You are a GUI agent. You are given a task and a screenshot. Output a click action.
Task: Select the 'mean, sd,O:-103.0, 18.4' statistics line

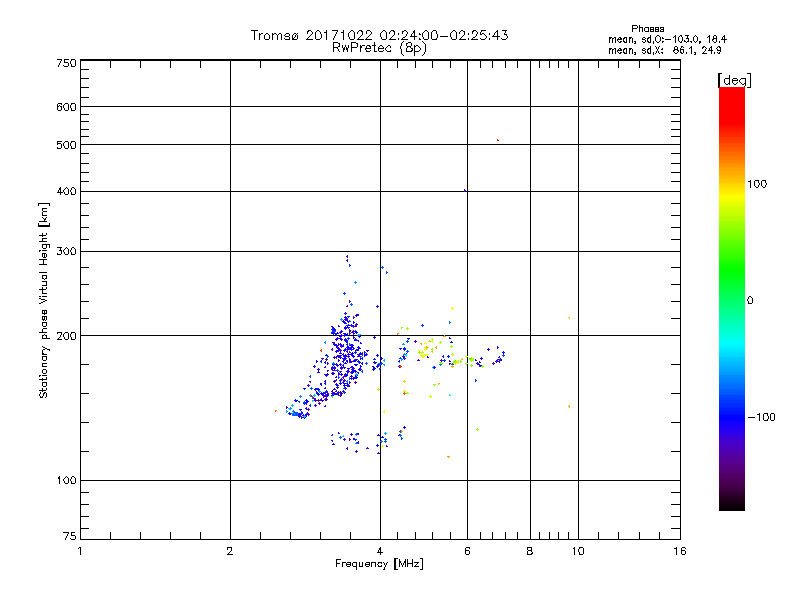click(667, 40)
